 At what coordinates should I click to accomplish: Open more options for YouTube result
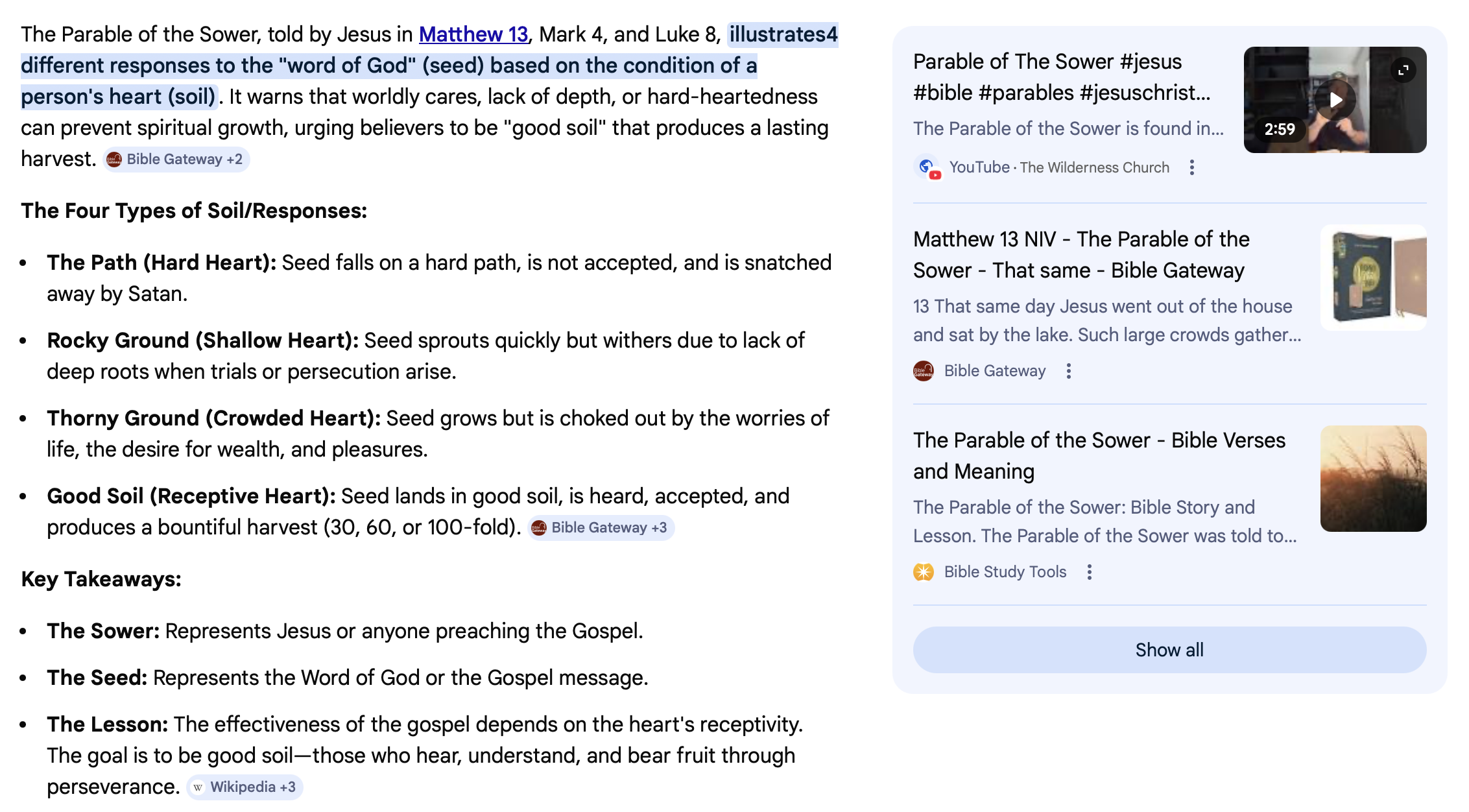click(x=1192, y=168)
